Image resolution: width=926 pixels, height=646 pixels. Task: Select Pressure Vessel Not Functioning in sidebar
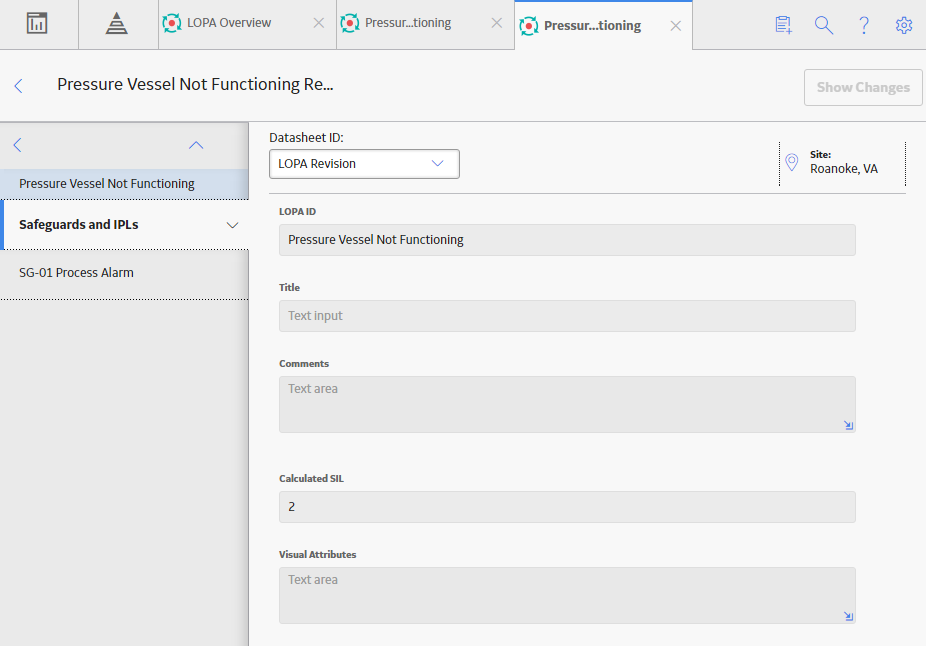point(124,184)
